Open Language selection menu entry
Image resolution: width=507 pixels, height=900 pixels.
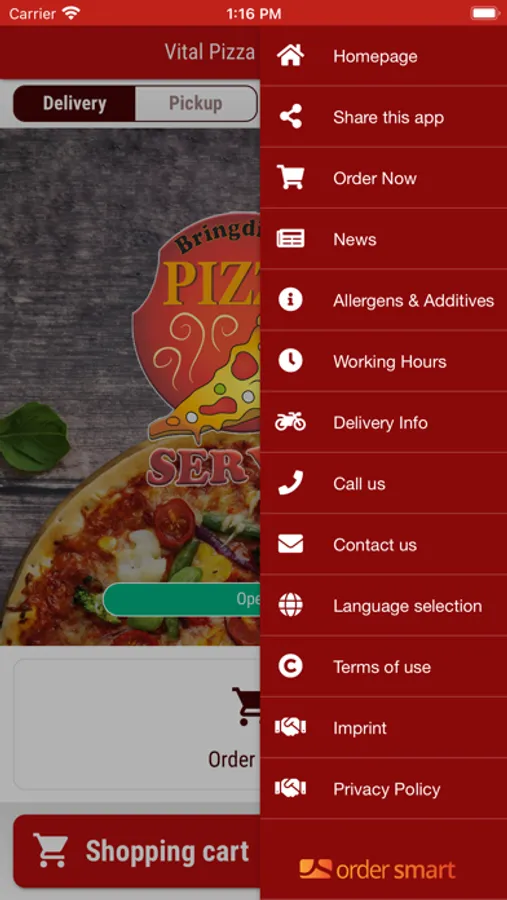[384, 606]
